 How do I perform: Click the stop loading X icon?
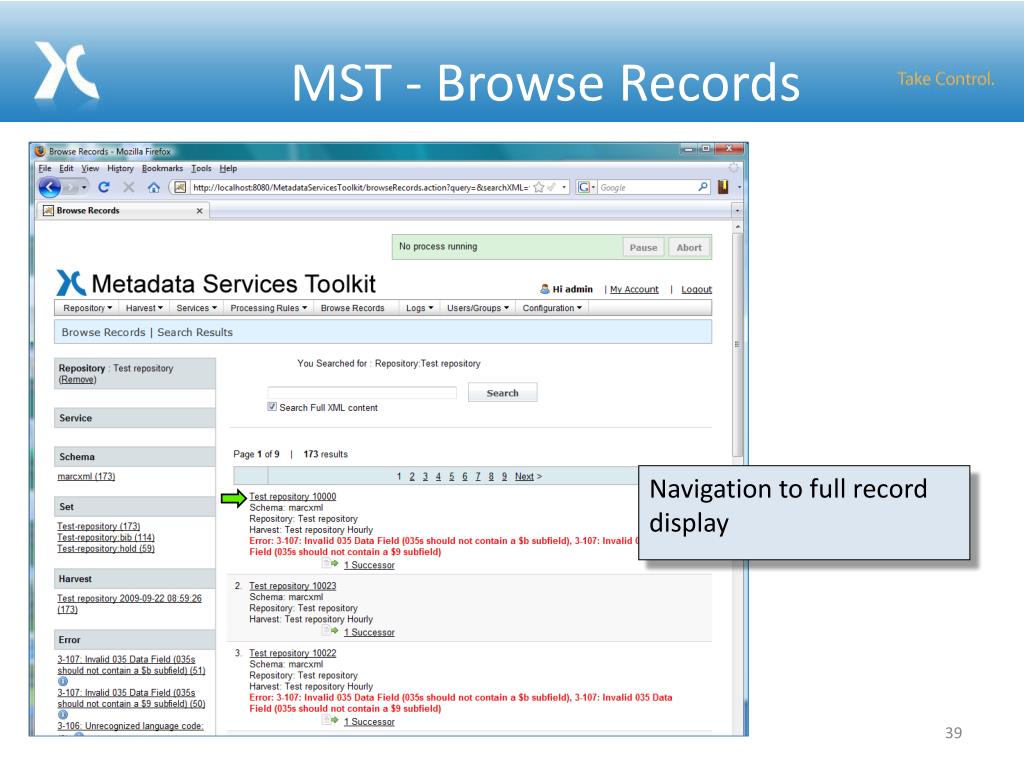(129, 187)
